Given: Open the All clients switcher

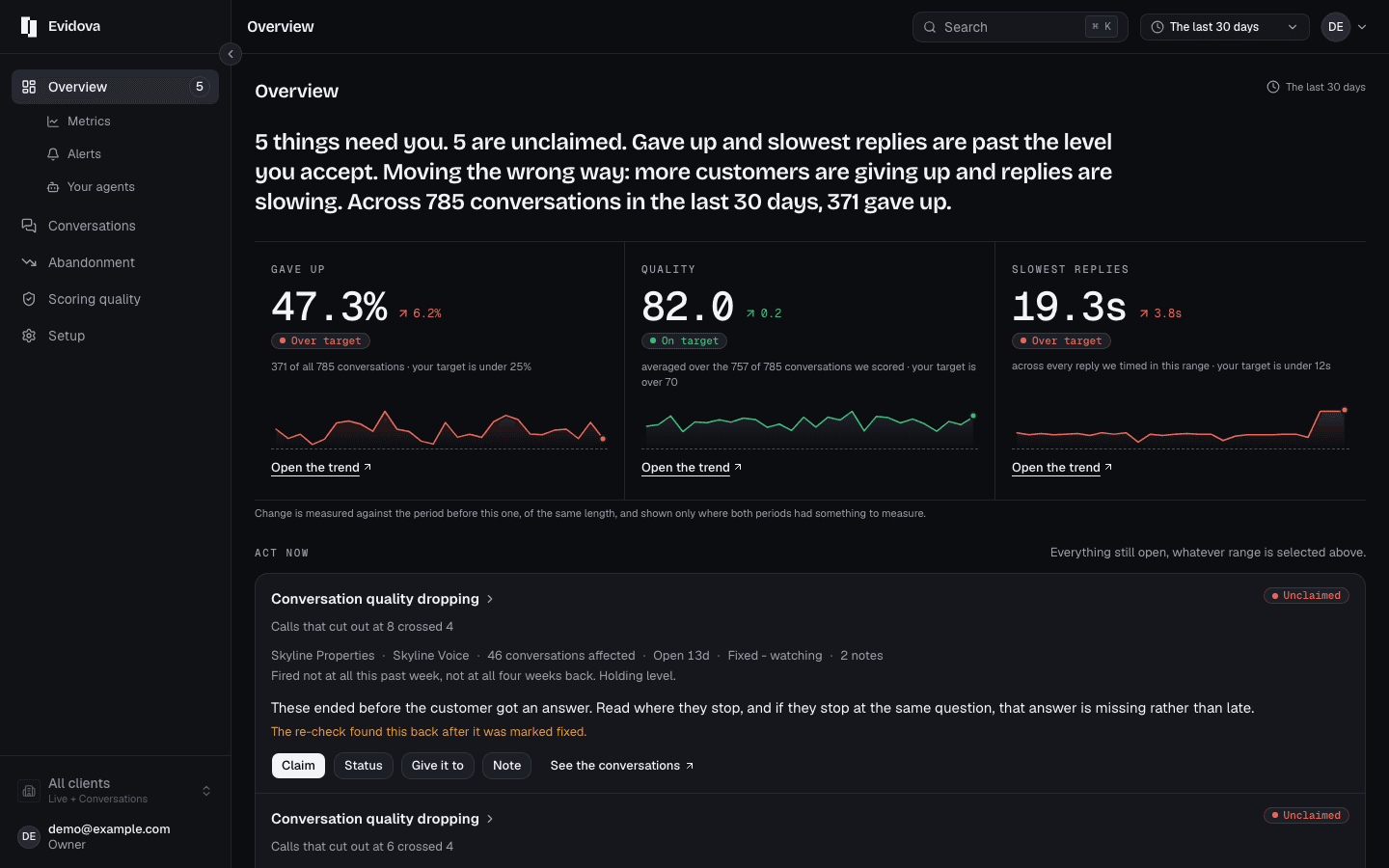Looking at the screenshot, I should 115,791.
